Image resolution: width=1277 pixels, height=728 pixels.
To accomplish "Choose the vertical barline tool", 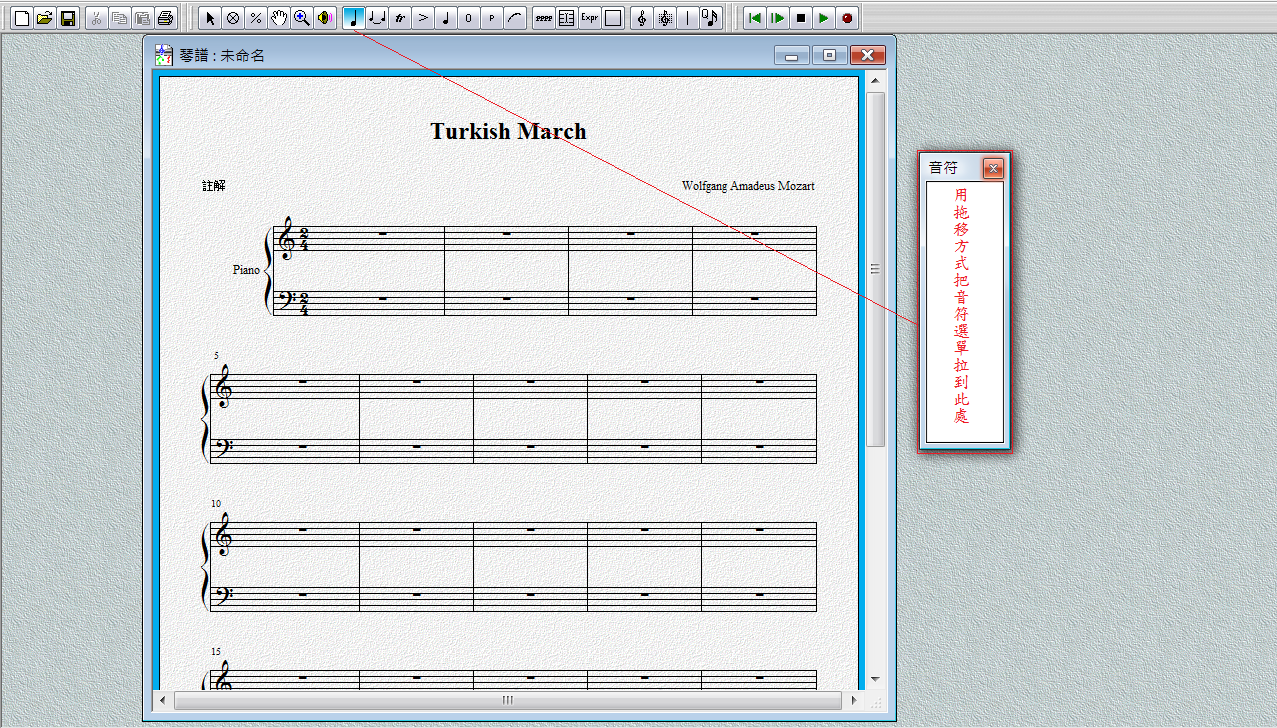I will [x=688, y=18].
